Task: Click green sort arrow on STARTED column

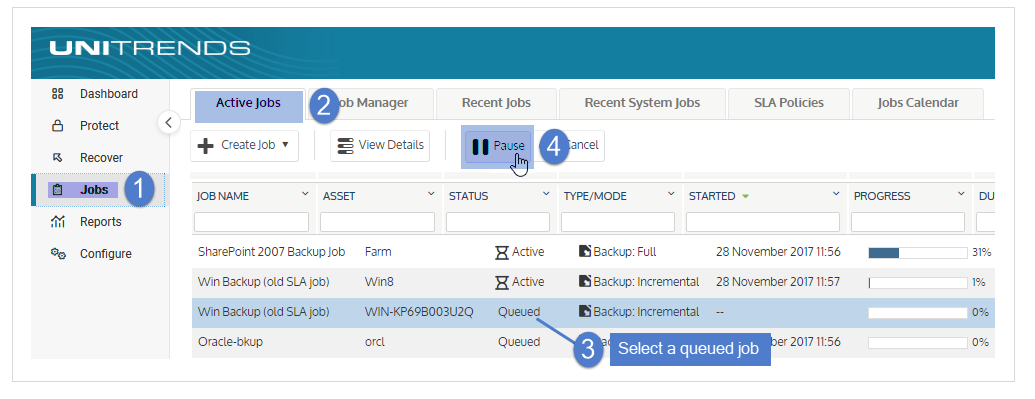Action: pyautogui.click(x=745, y=196)
